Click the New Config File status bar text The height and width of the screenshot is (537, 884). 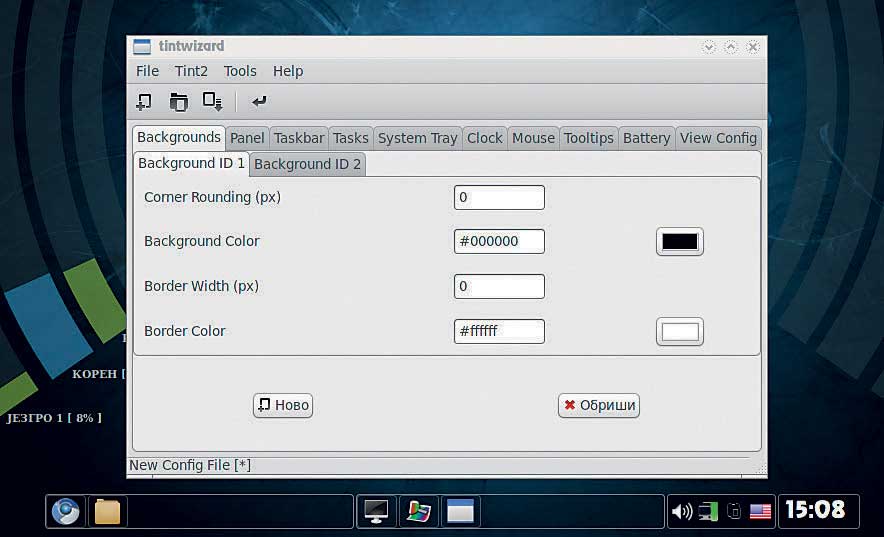tap(190, 465)
